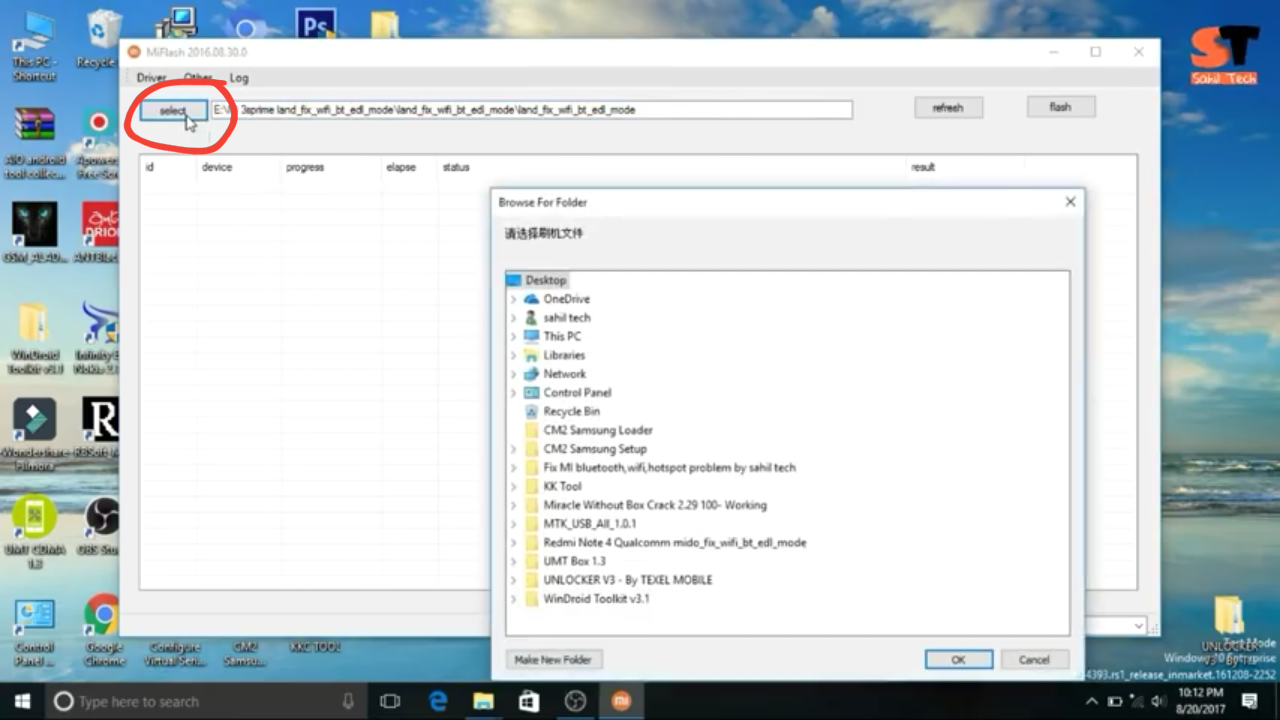Viewport: 1280px width, 720px height.
Task: Select Recycle Bin in the folder tree
Action: [572, 411]
